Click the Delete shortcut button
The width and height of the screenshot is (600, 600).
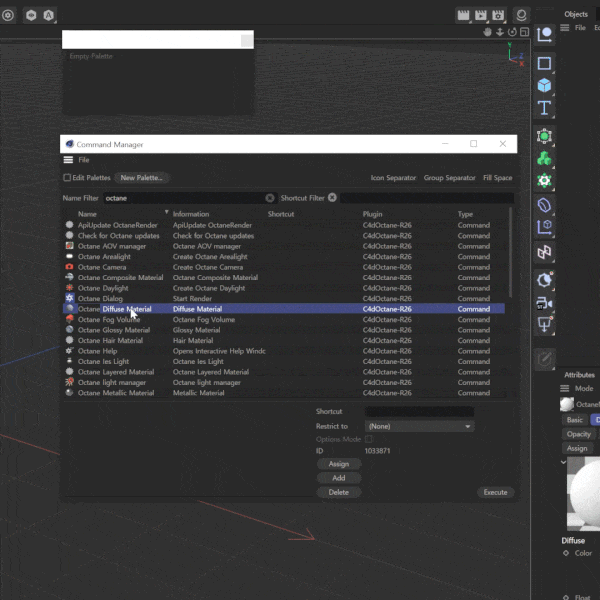tap(339, 492)
